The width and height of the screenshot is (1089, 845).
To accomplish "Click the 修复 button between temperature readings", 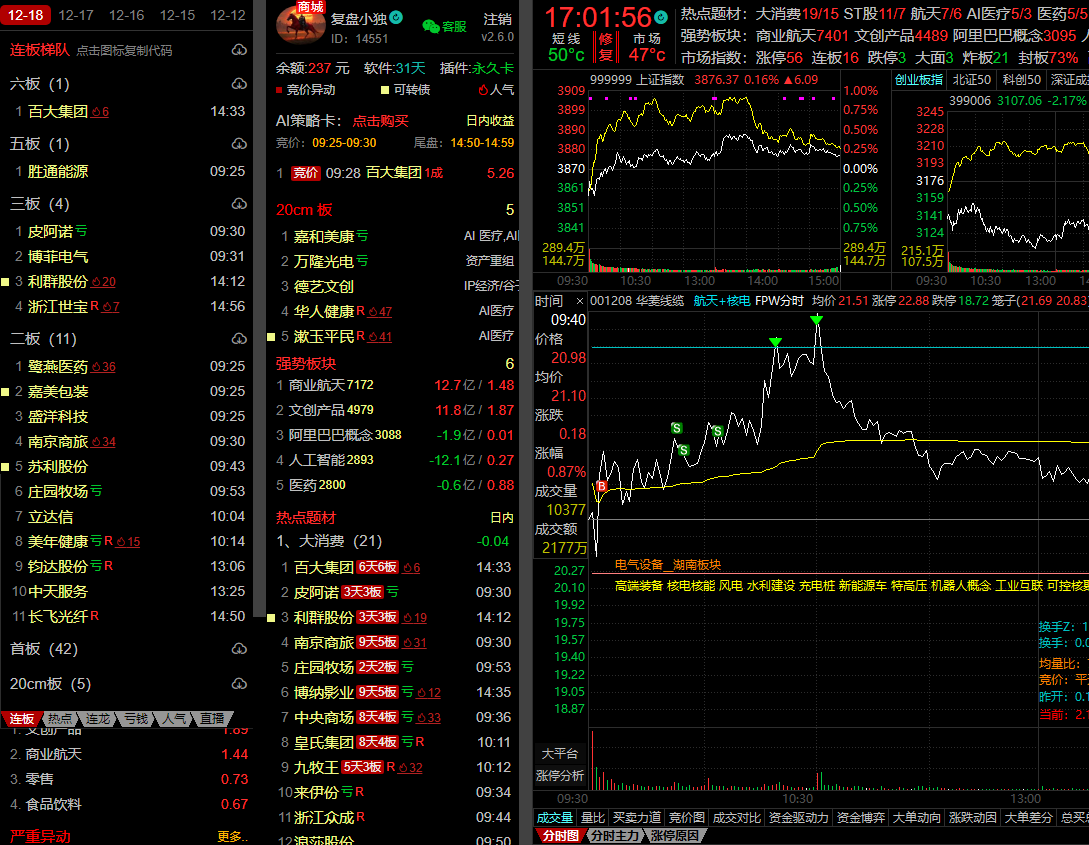I will (606, 46).
